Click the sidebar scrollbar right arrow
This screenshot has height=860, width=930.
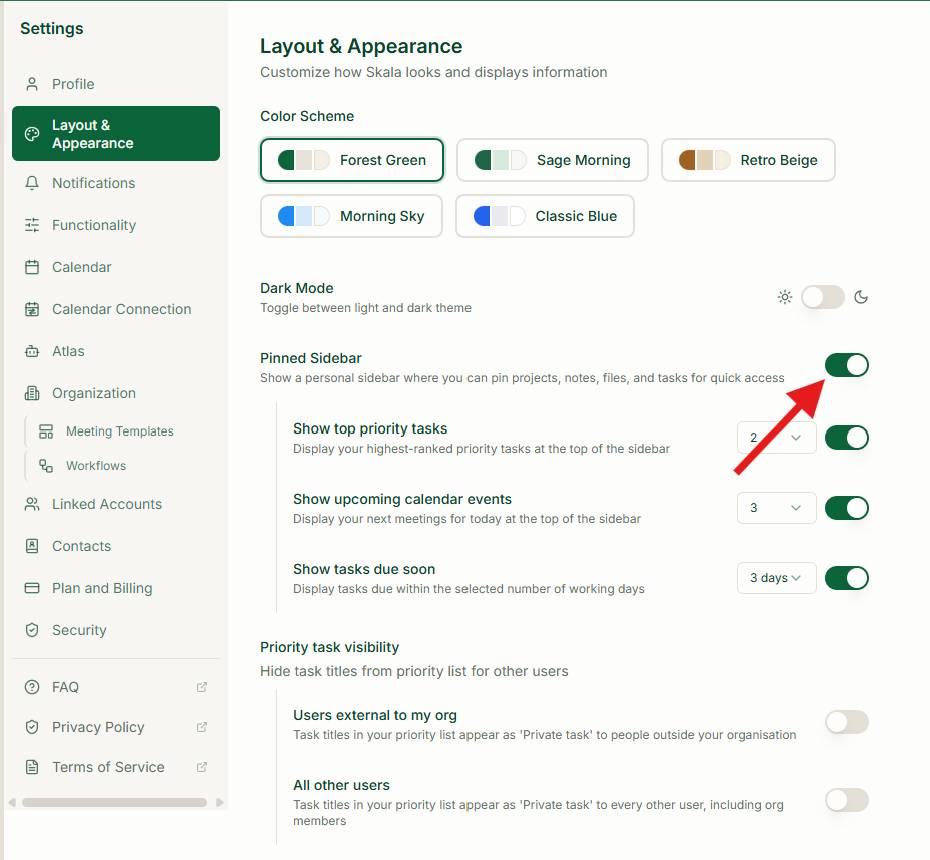220,802
